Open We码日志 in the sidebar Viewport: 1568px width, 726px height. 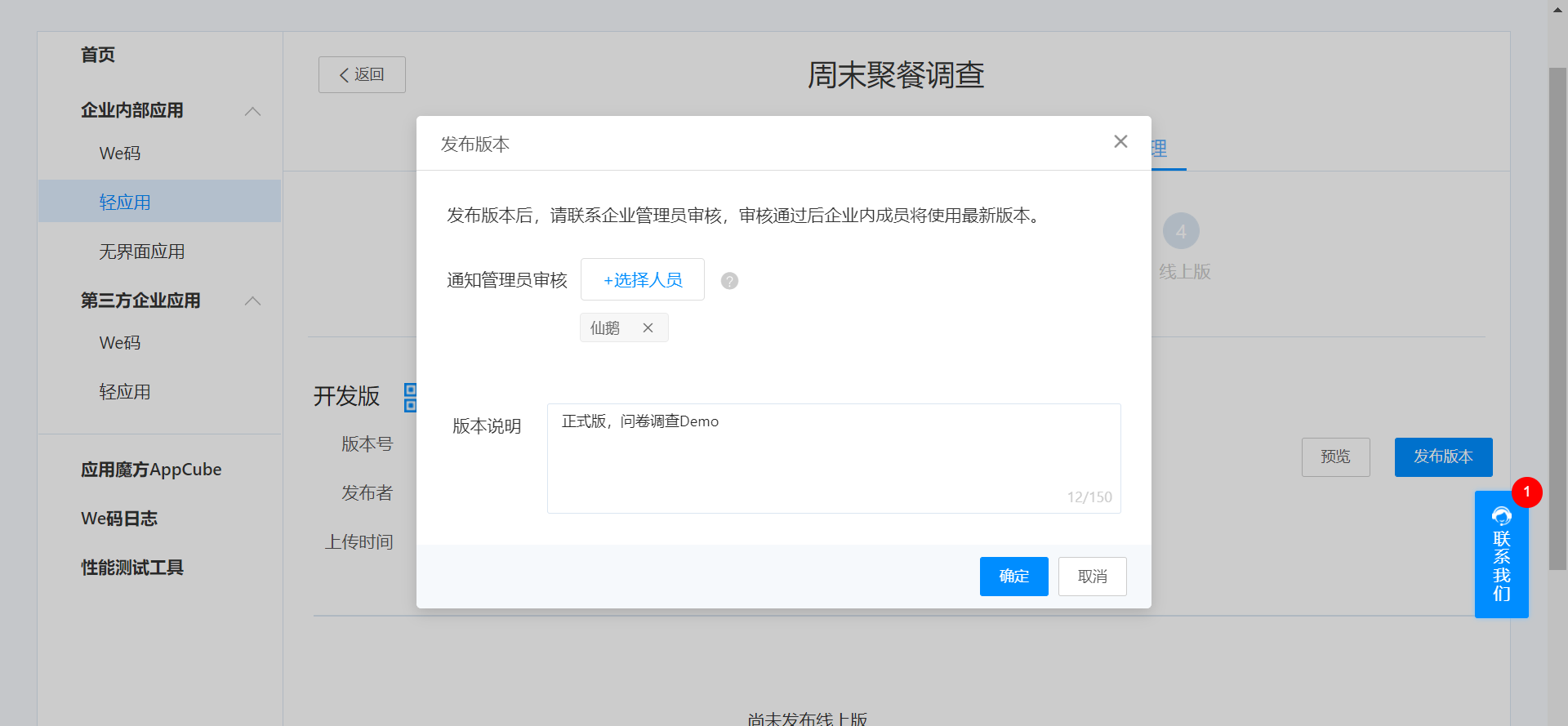[x=119, y=519]
